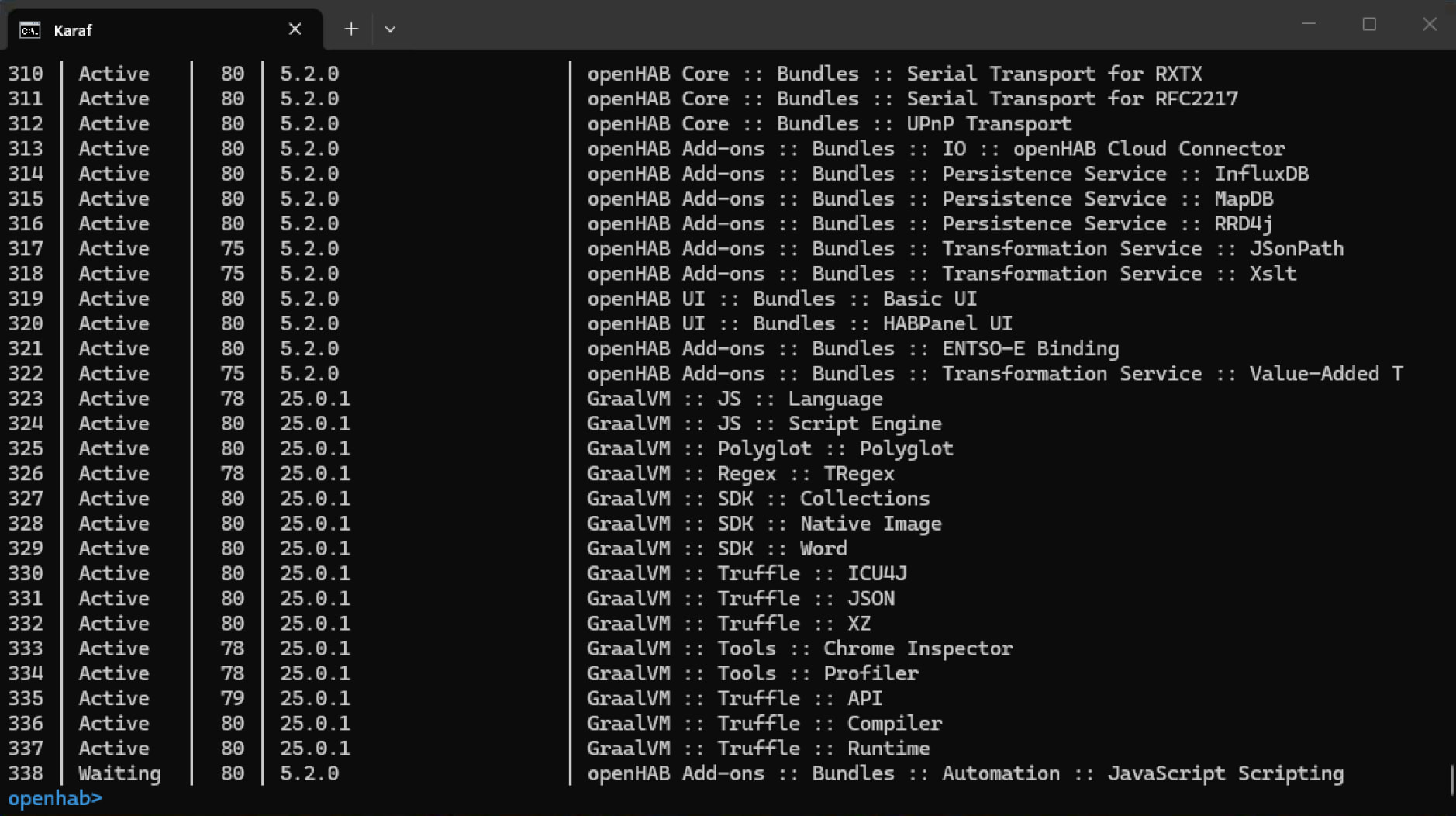The height and width of the screenshot is (816, 1456).
Task: Click 'Serial Transport for RFC2217' text
Action: [x=1072, y=99]
